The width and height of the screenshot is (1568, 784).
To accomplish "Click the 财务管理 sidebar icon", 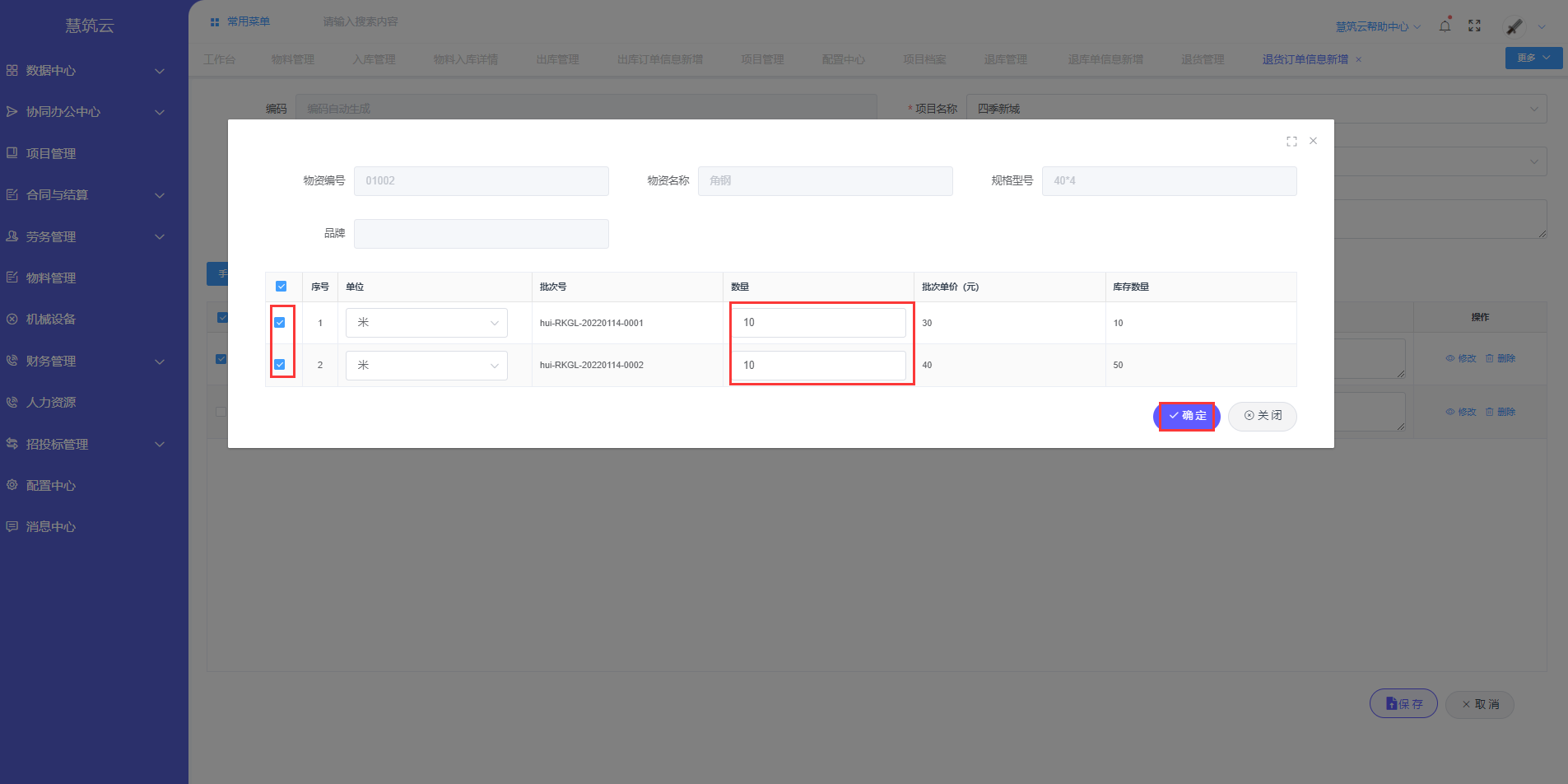I will click(x=12, y=361).
